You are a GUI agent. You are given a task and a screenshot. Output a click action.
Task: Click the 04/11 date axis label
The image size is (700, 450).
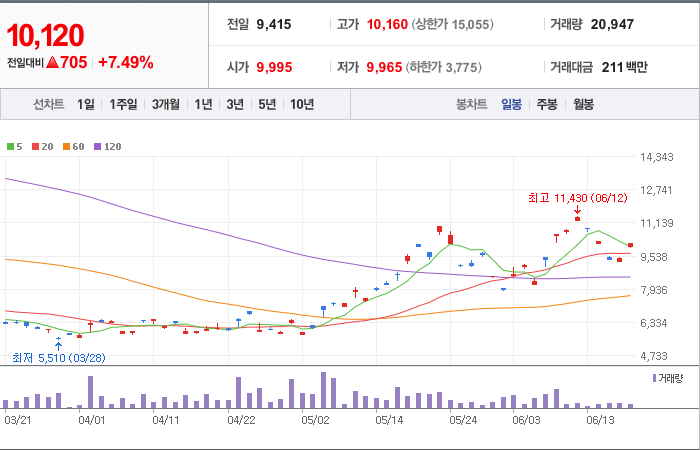coord(166,420)
